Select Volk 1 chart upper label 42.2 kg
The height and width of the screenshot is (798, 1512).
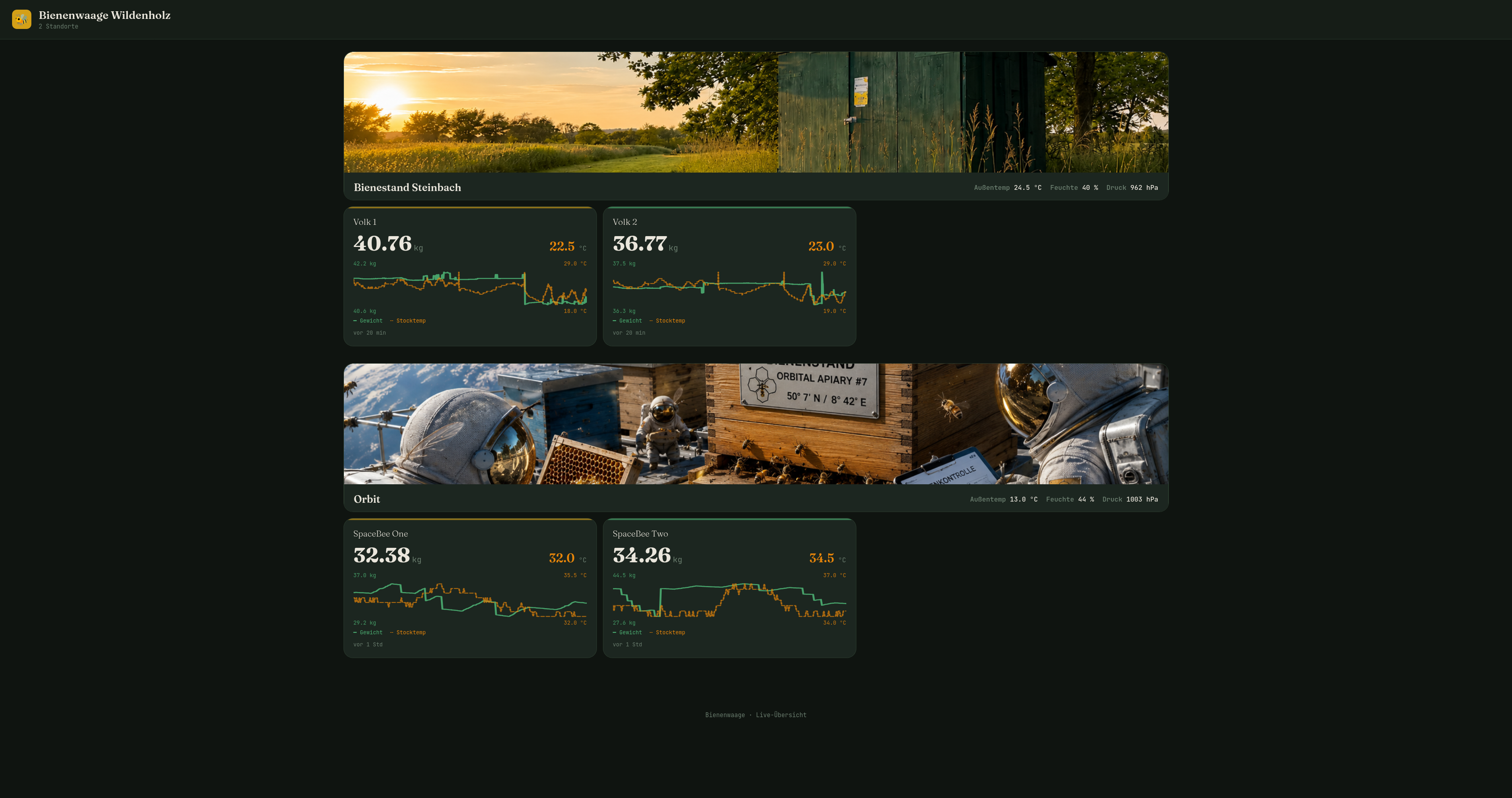(x=364, y=264)
